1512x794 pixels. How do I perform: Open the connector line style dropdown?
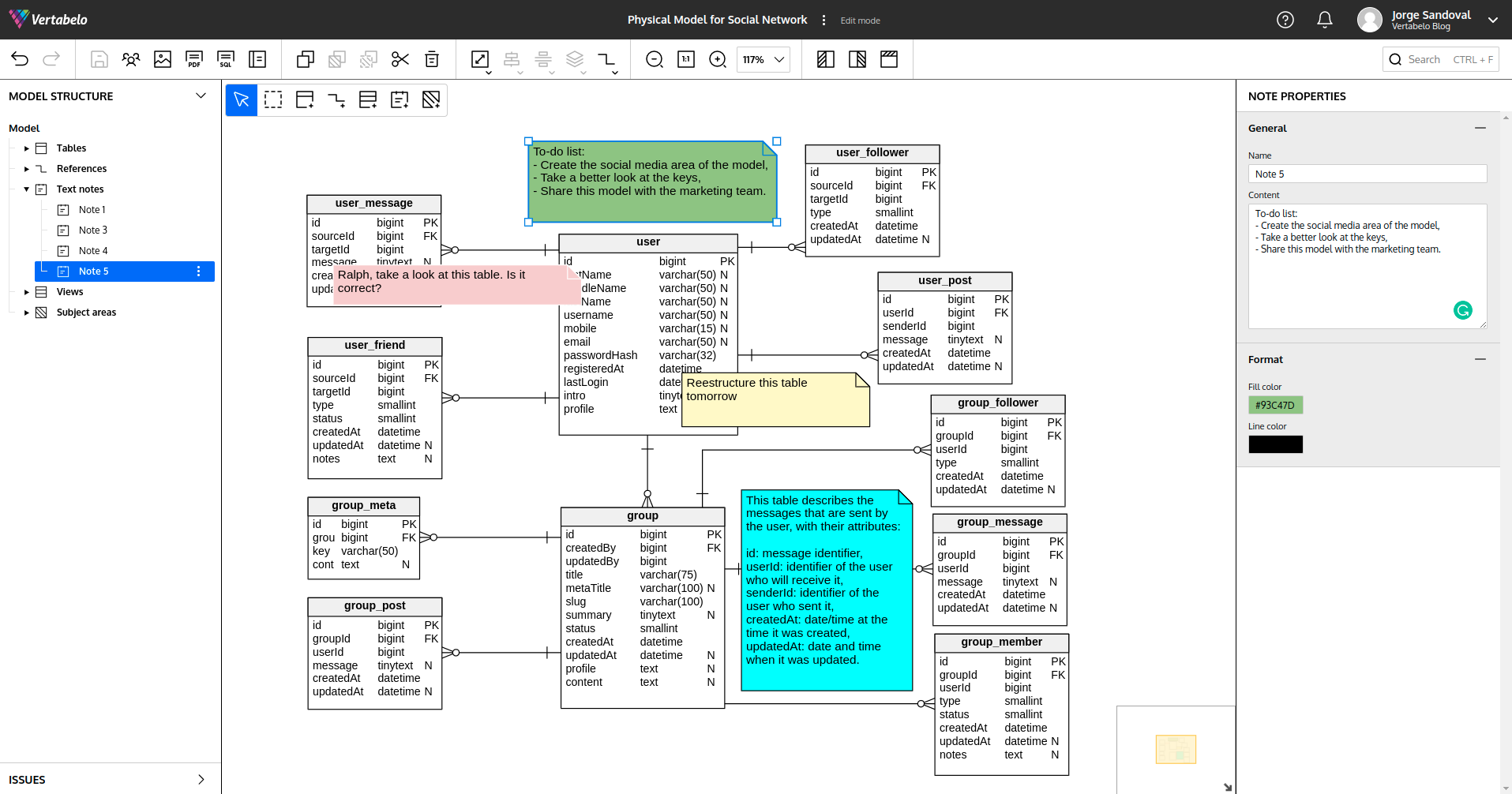(607, 61)
